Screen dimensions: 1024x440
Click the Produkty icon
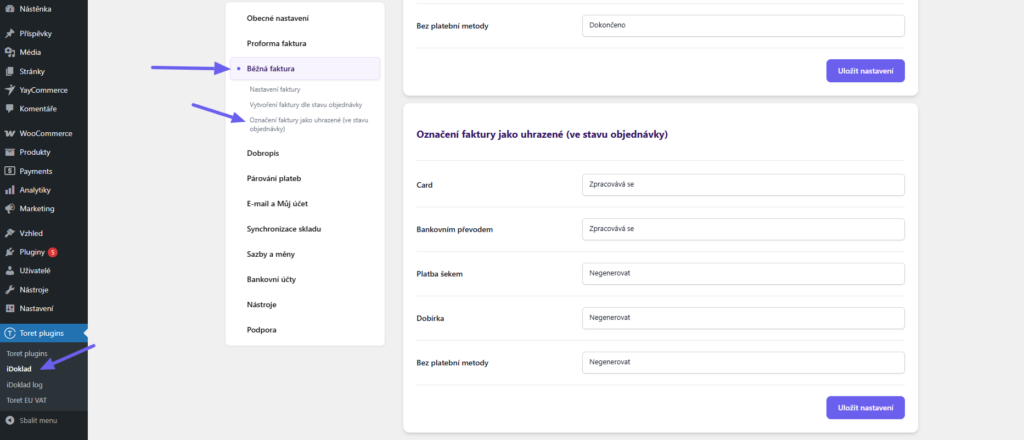coord(10,152)
